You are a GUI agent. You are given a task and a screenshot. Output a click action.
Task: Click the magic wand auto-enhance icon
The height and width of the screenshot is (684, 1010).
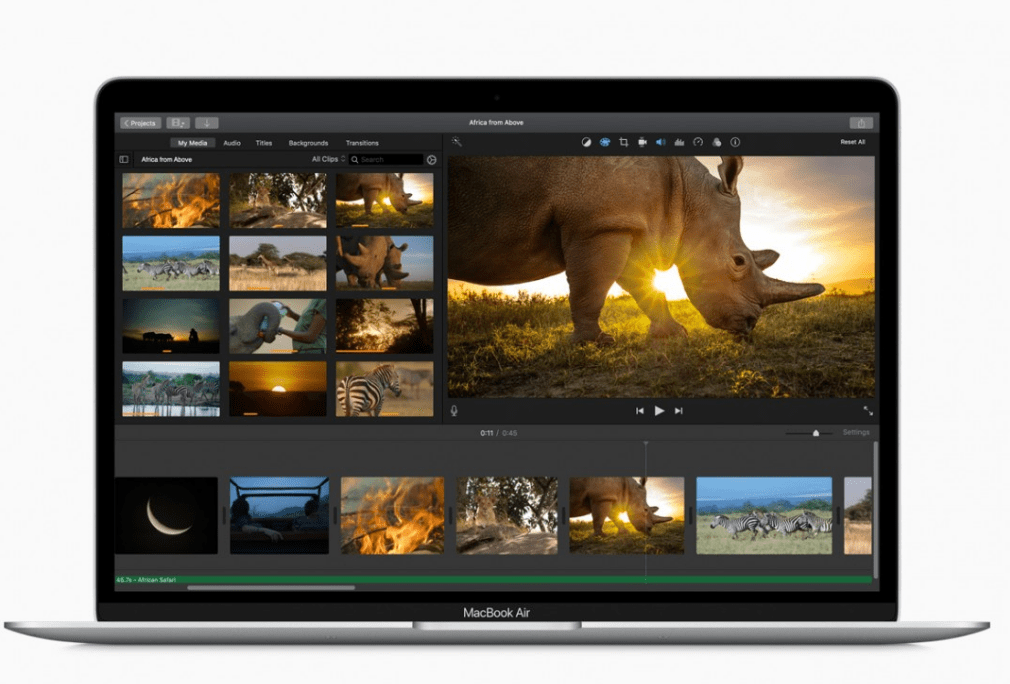point(457,142)
